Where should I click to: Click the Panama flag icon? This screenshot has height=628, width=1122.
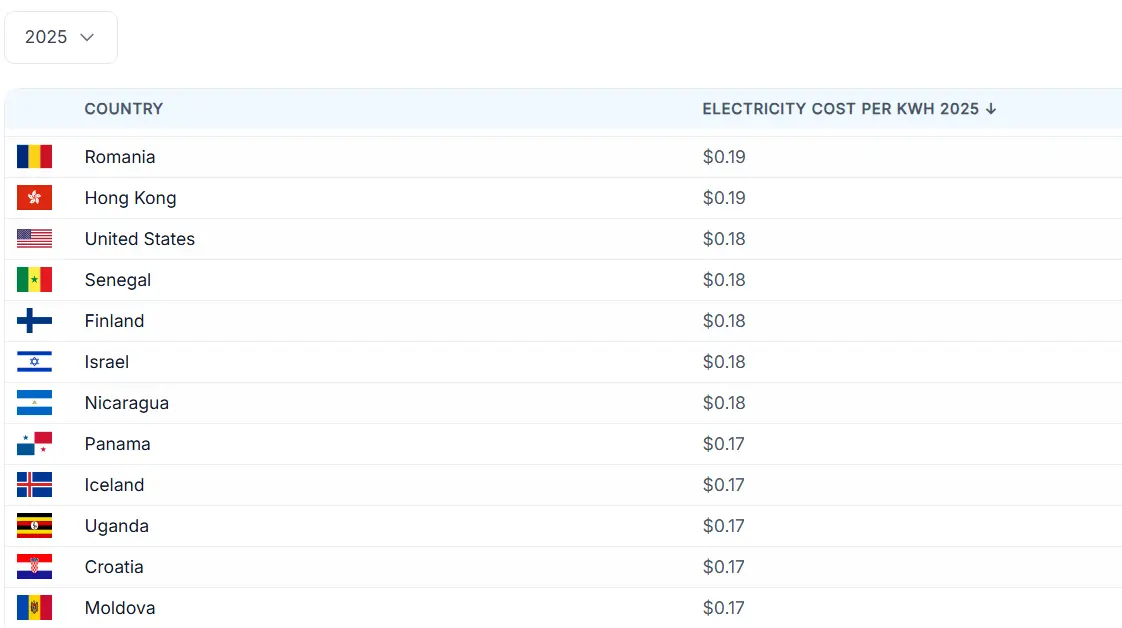click(x=34, y=444)
